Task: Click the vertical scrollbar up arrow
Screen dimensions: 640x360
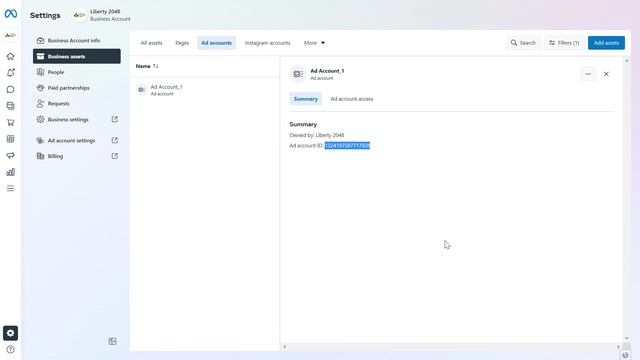Action: pos(627,60)
